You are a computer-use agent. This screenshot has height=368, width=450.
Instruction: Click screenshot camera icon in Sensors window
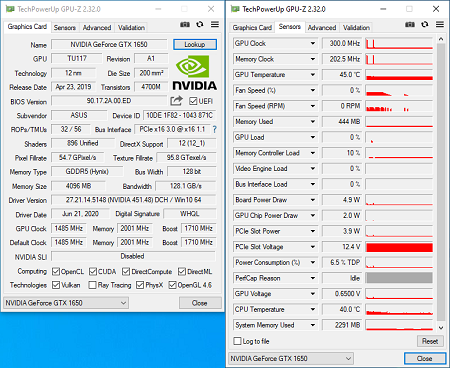click(410, 24)
